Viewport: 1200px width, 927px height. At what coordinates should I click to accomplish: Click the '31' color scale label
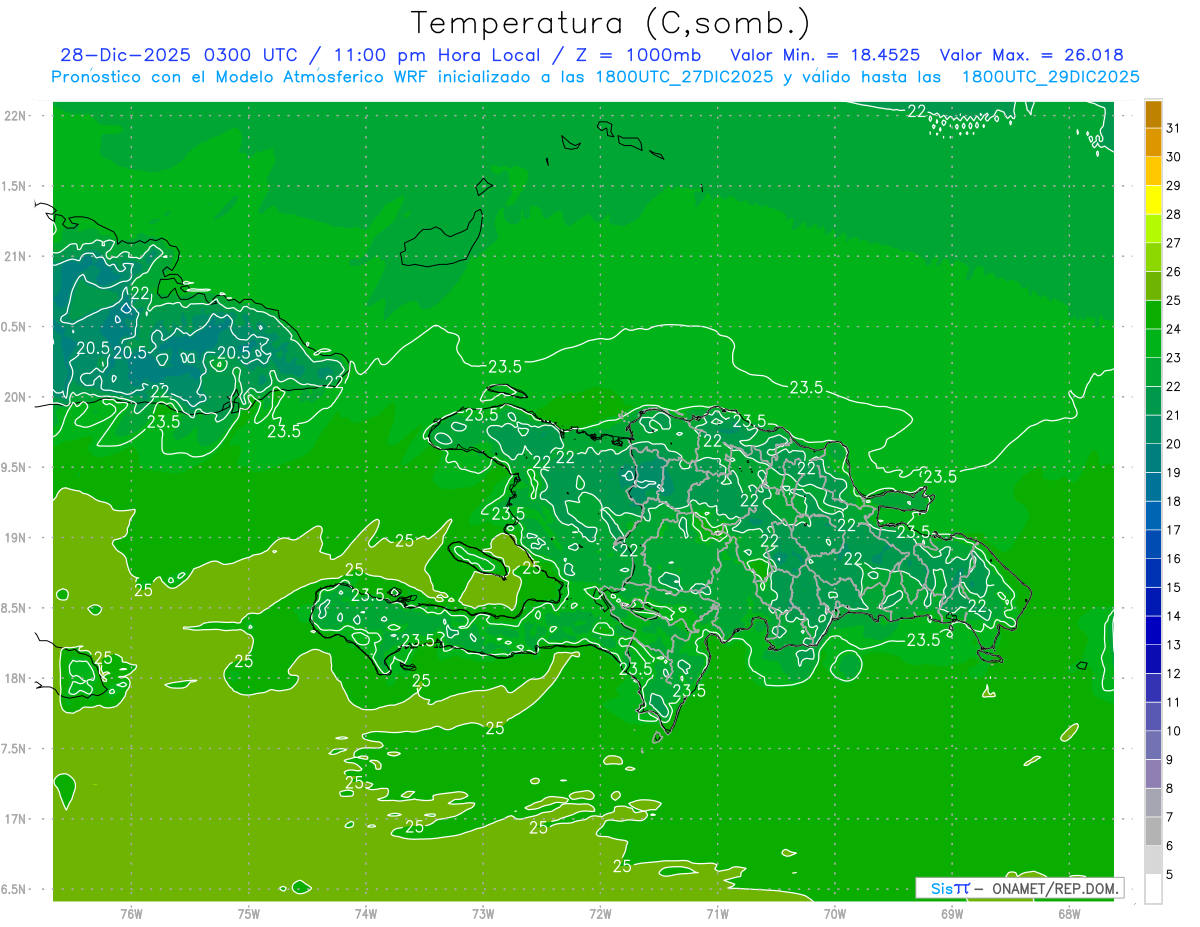(1173, 128)
